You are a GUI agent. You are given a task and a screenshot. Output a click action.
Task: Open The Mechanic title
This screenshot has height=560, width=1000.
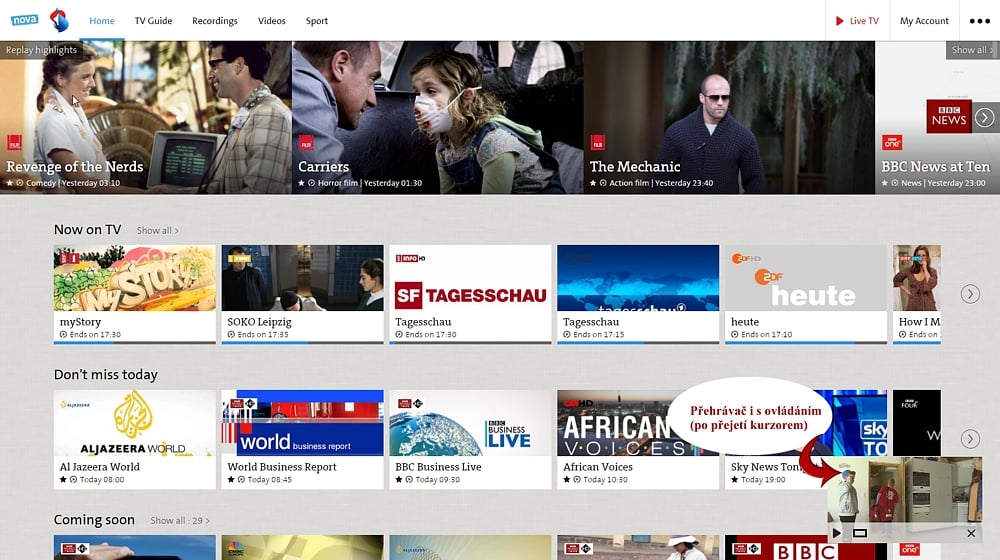(635, 166)
